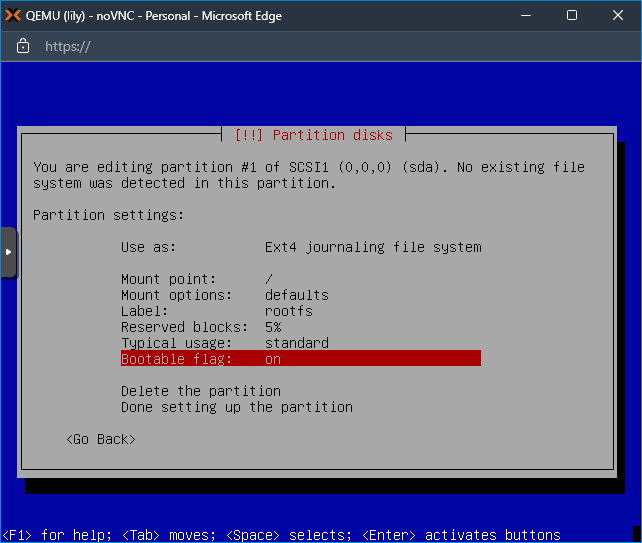Choose 'Done setting up the partition'

click(237, 407)
